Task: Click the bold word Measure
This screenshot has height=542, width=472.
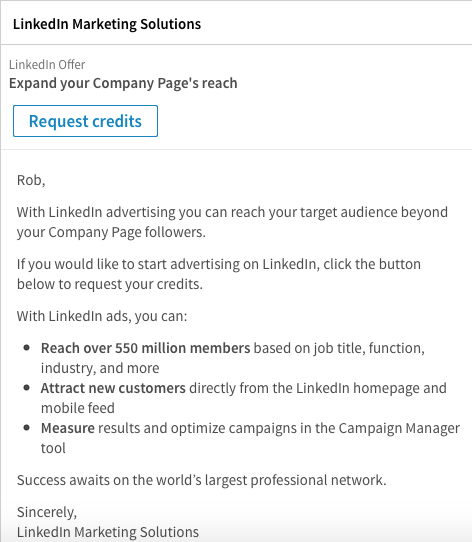Action: (68, 428)
